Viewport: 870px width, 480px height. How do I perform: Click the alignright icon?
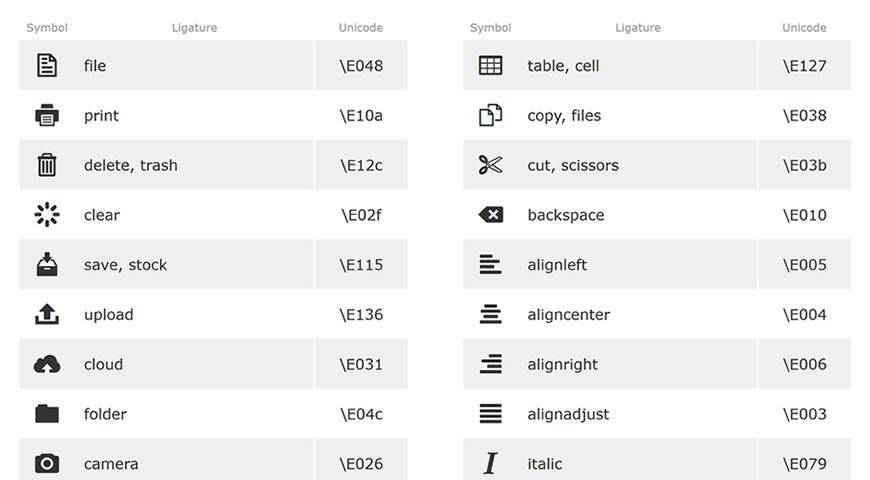tap(490, 364)
